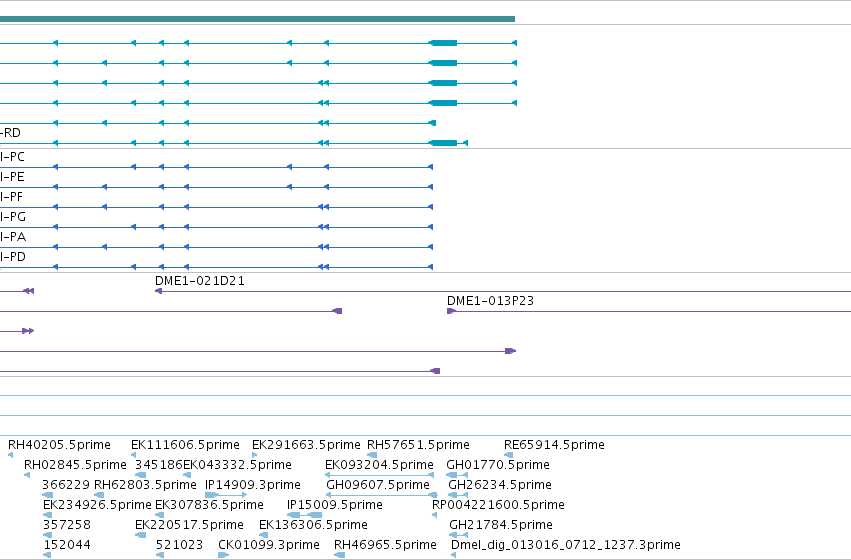The height and width of the screenshot is (560, 851).
Task: Click the I-PD protein label
Action: click(13, 257)
